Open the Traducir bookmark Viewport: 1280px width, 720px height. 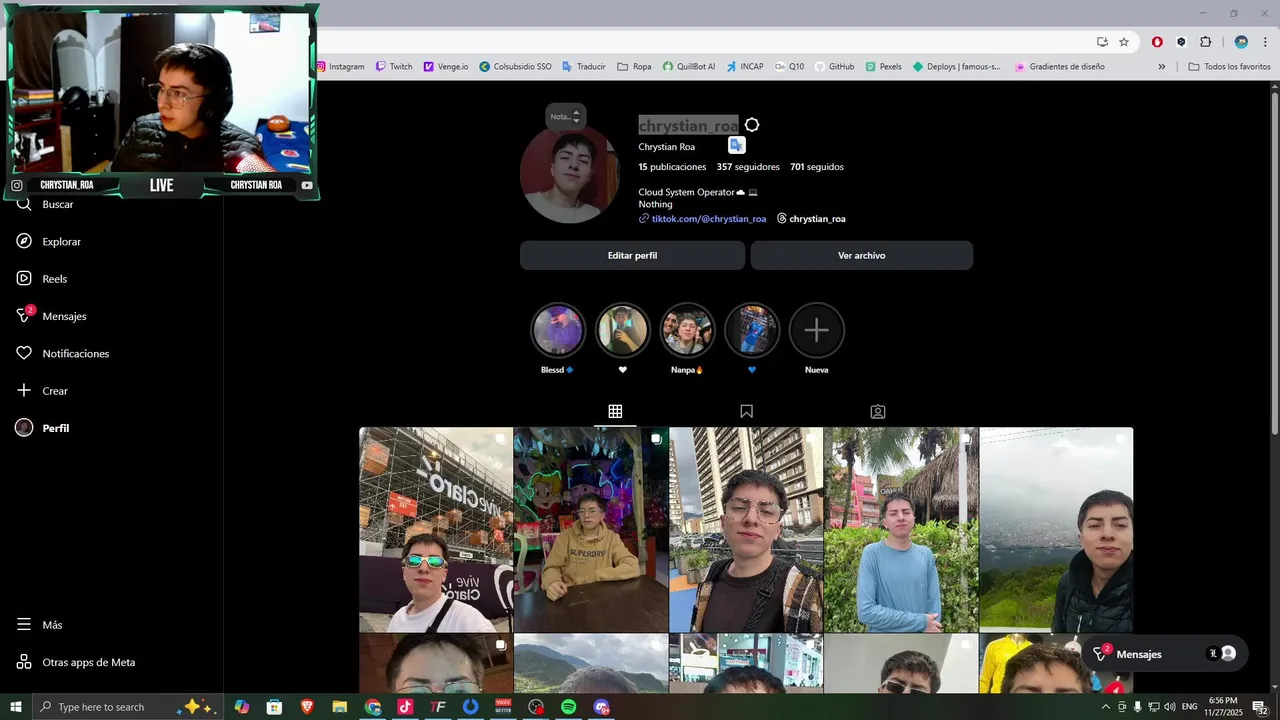584,67
